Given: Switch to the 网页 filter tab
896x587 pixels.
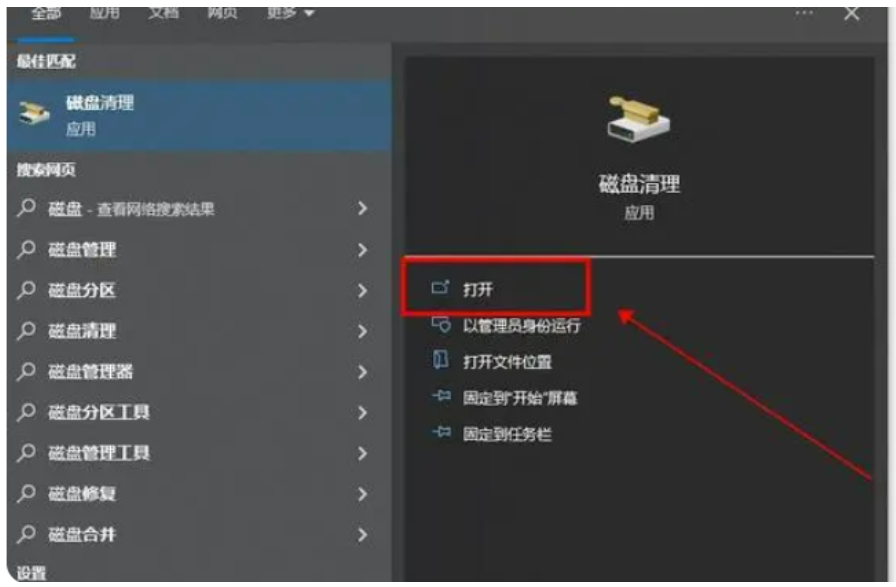Looking at the screenshot, I should tap(222, 13).
